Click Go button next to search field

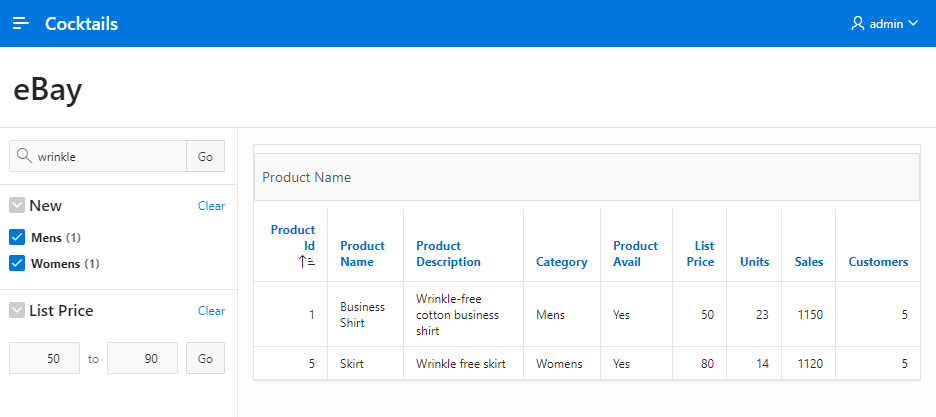[x=205, y=156]
